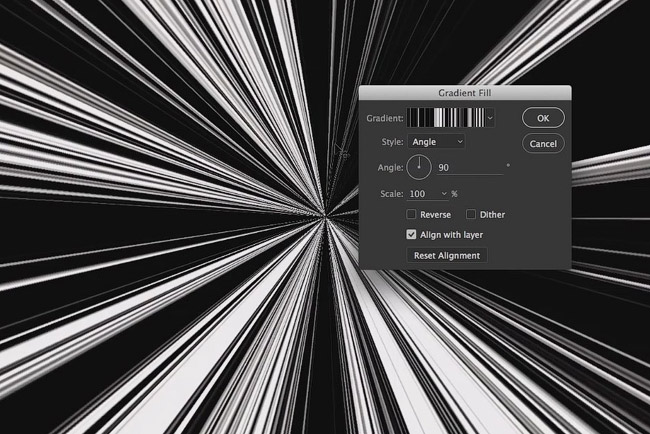The width and height of the screenshot is (650, 434).
Task: Open the Style dropdown set to Angle
Action: click(436, 142)
